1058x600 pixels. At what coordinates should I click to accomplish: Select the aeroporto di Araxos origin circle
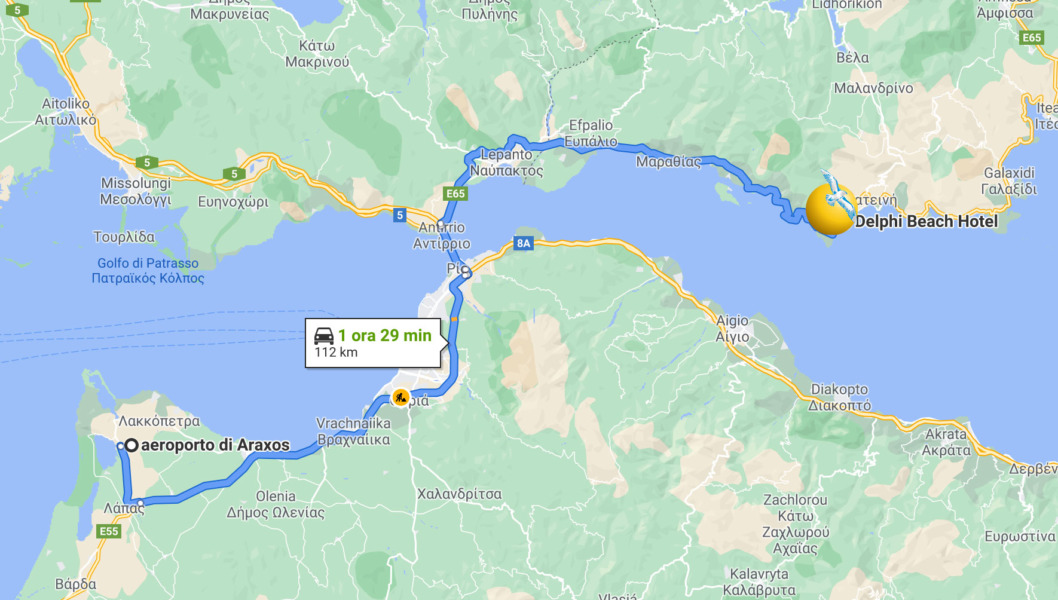(x=132, y=445)
